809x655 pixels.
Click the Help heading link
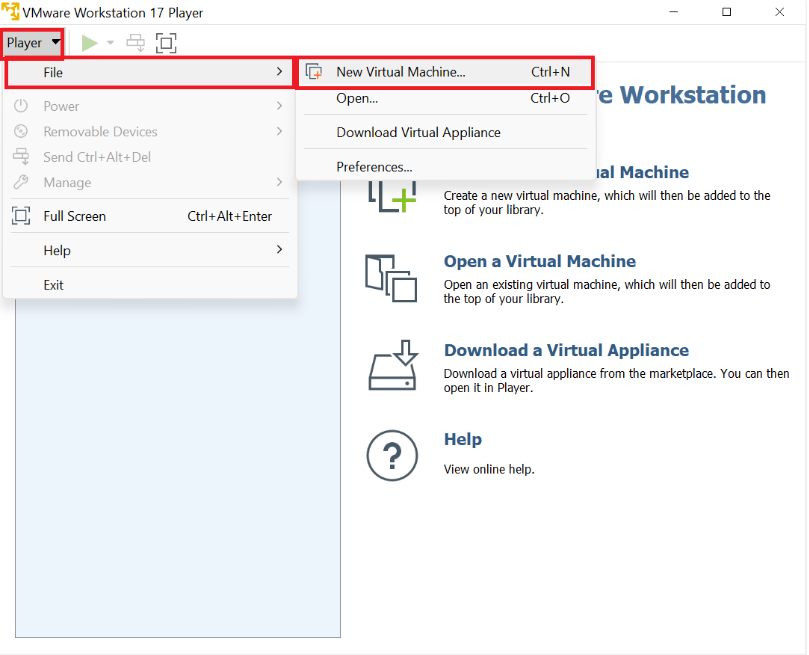coord(463,439)
